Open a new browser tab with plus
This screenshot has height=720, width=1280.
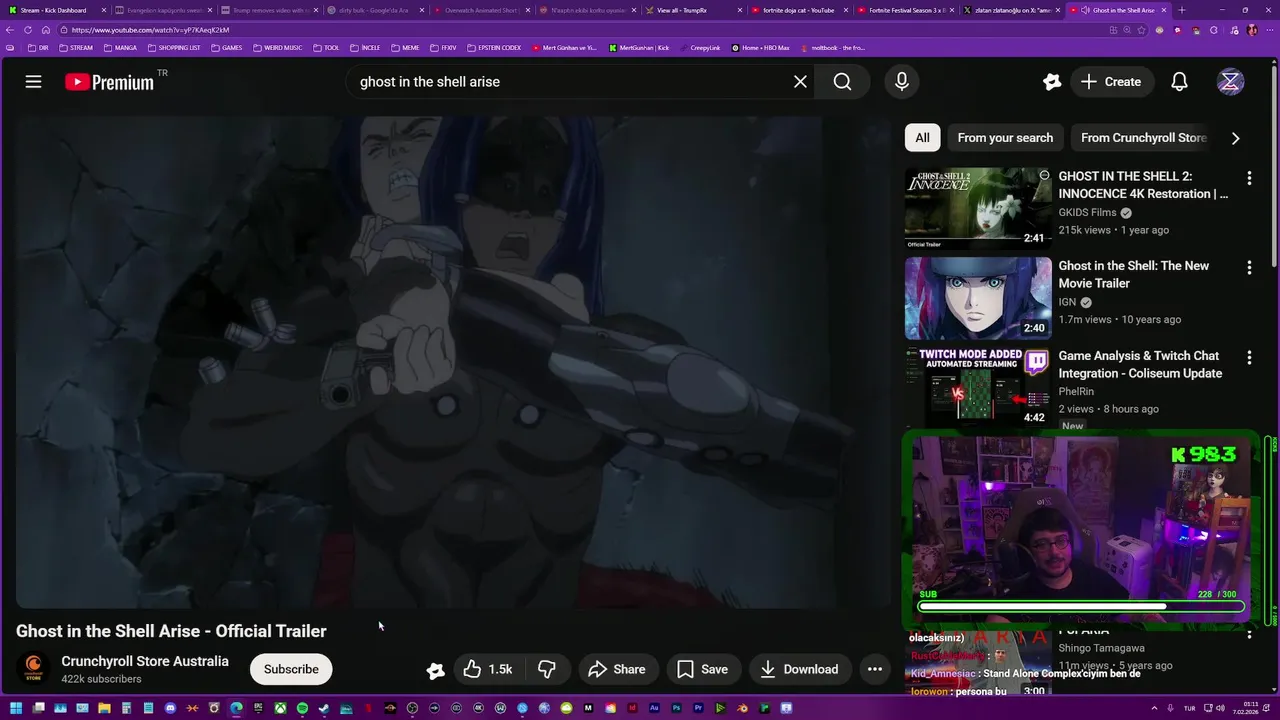click(x=1182, y=10)
